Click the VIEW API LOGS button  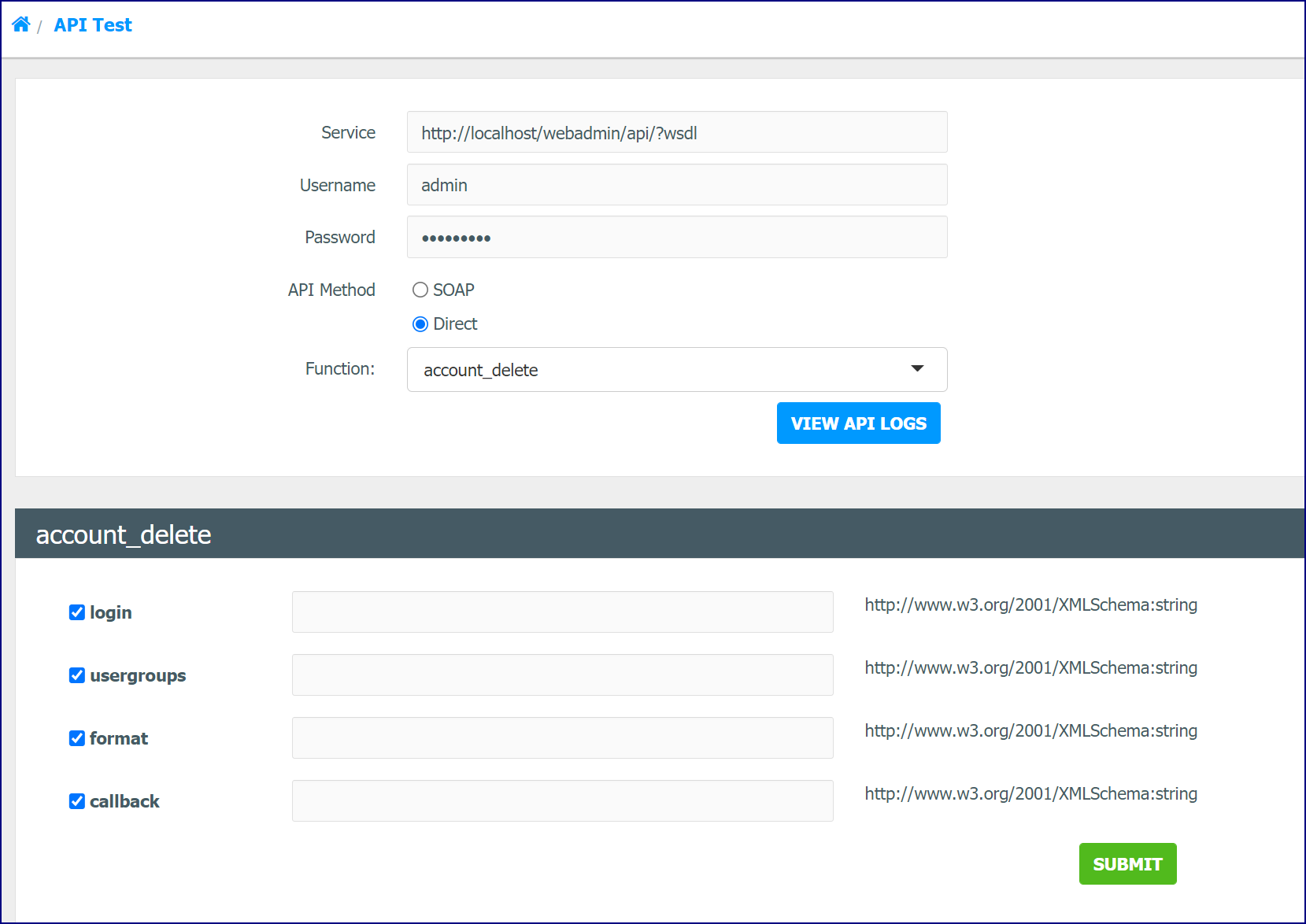(x=859, y=423)
